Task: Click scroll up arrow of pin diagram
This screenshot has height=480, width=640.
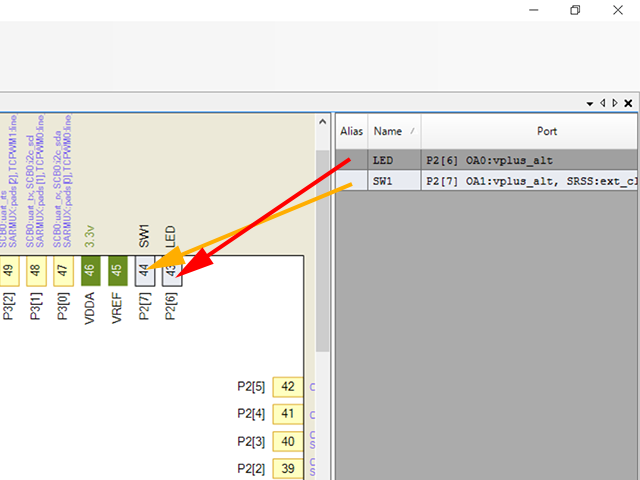Action: pos(322,122)
